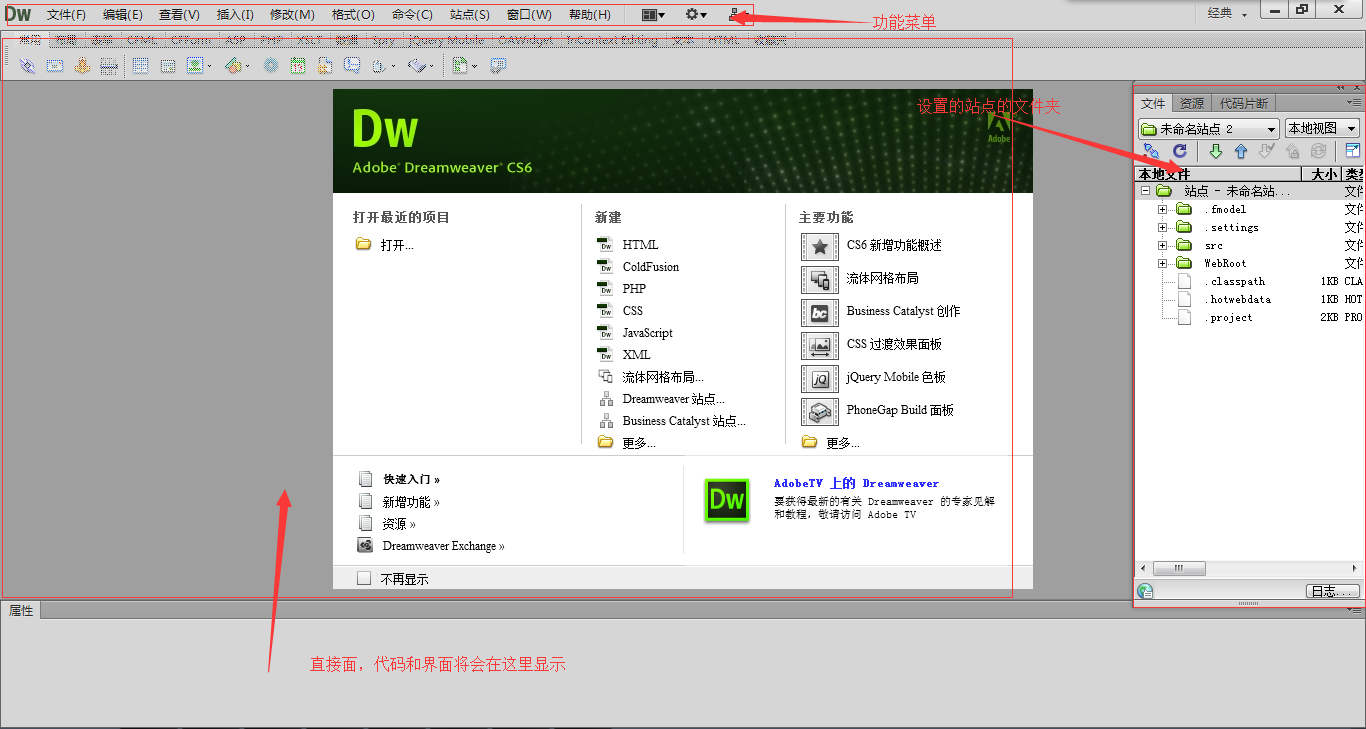1366x729 pixels.
Task: Select the InContext Editing insert tab
Action: click(612, 40)
